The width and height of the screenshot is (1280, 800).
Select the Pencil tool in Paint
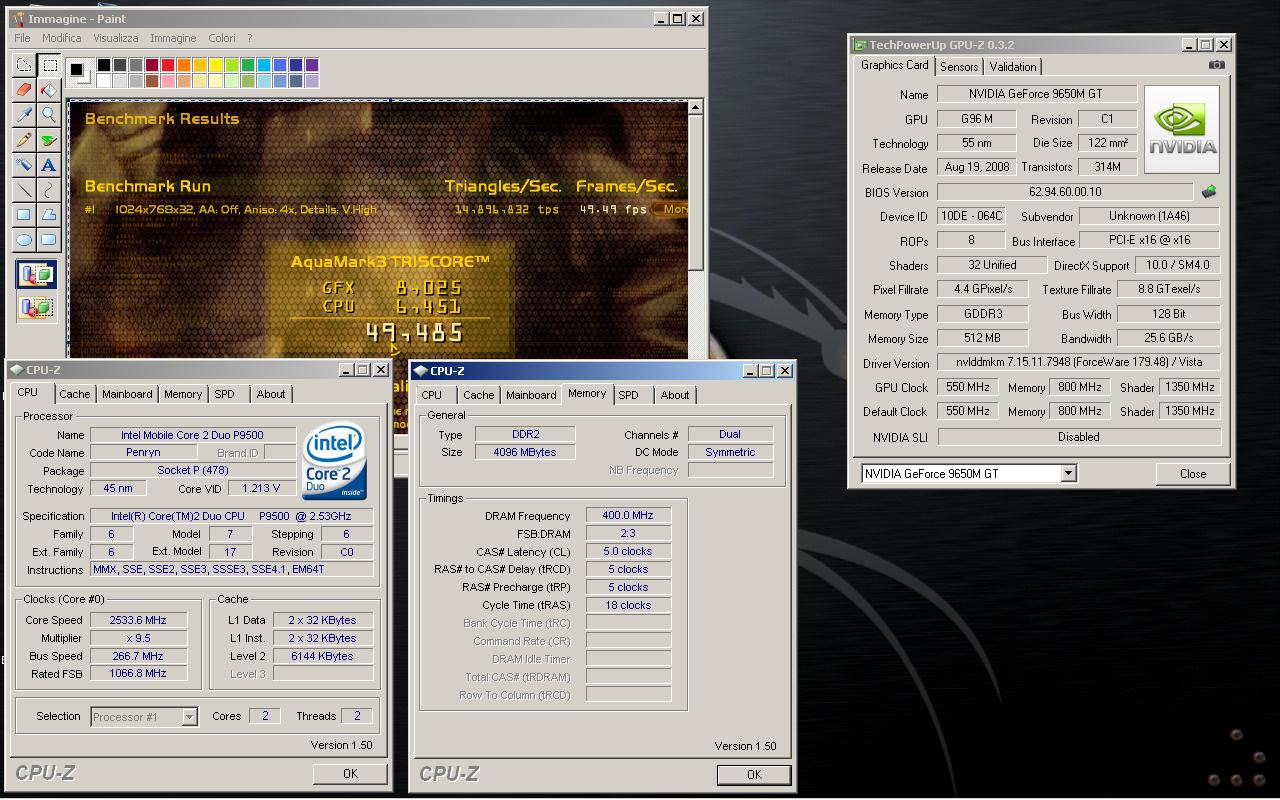24,140
